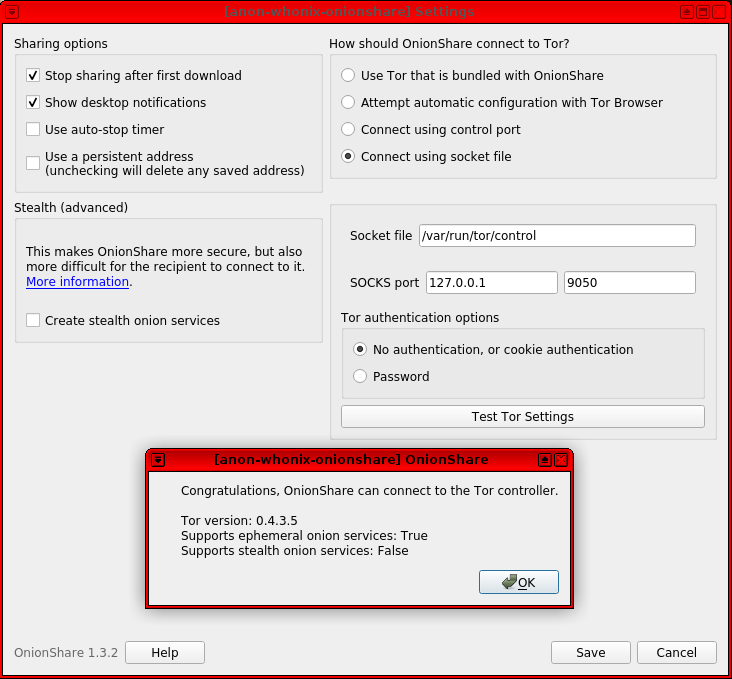Open the Settings window menu icon in the title bar
Viewport: 732px width, 679px height.
coord(12,12)
